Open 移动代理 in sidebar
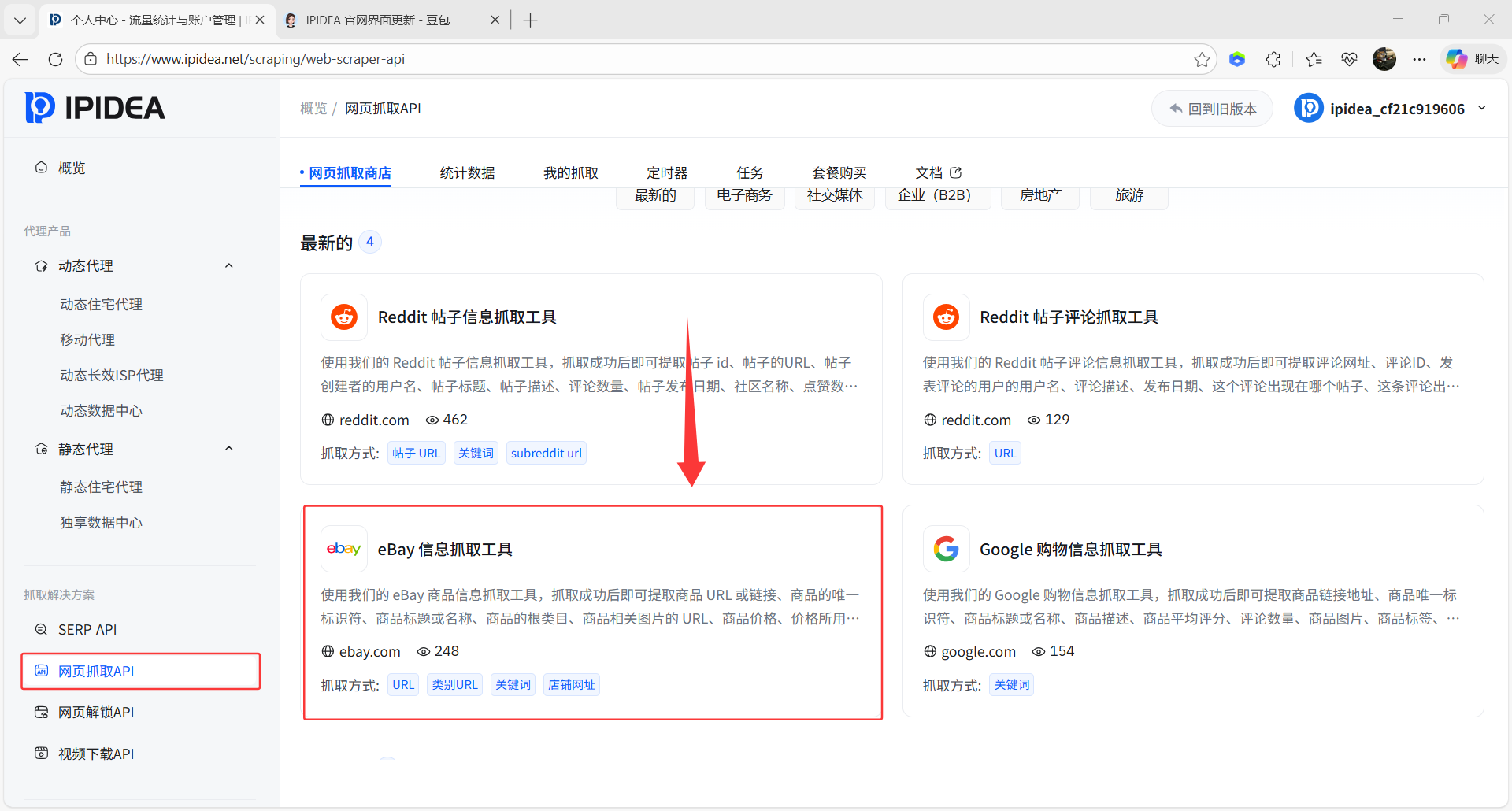The height and width of the screenshot is (811, 1512). click(87, 339)
